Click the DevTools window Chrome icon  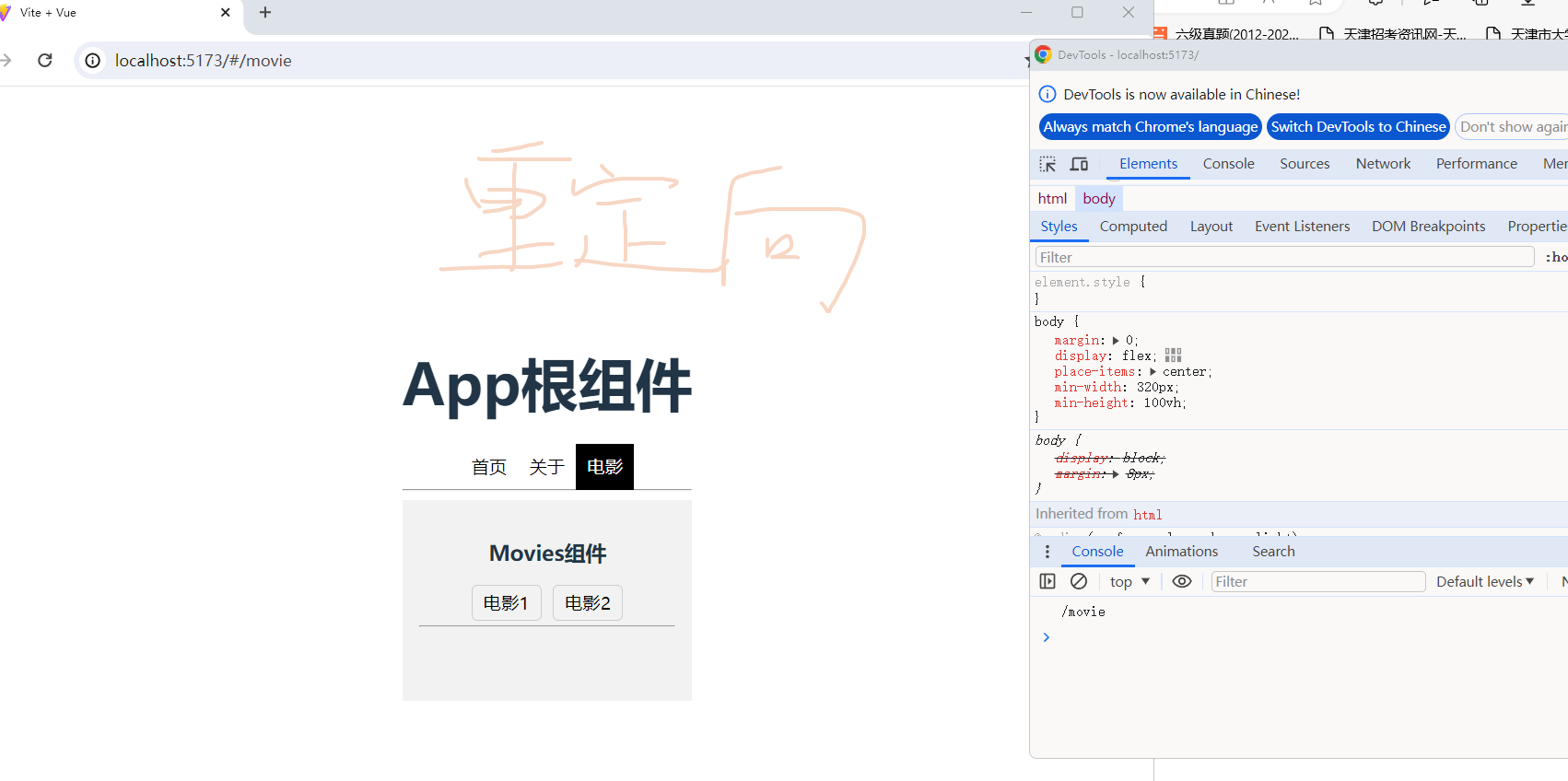(x=1043, y=54)
